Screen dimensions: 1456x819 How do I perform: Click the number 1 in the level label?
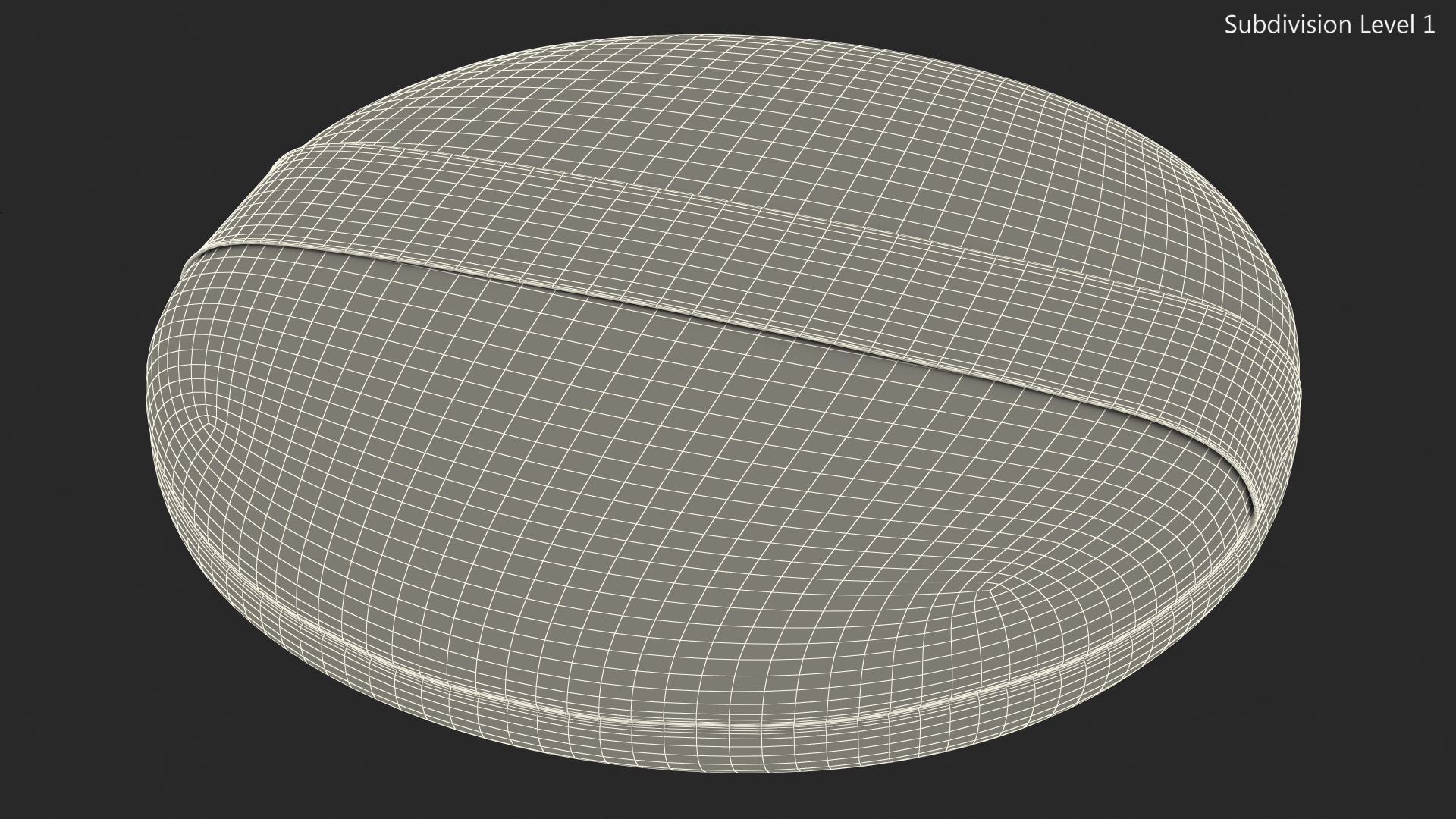[1428, 25]
